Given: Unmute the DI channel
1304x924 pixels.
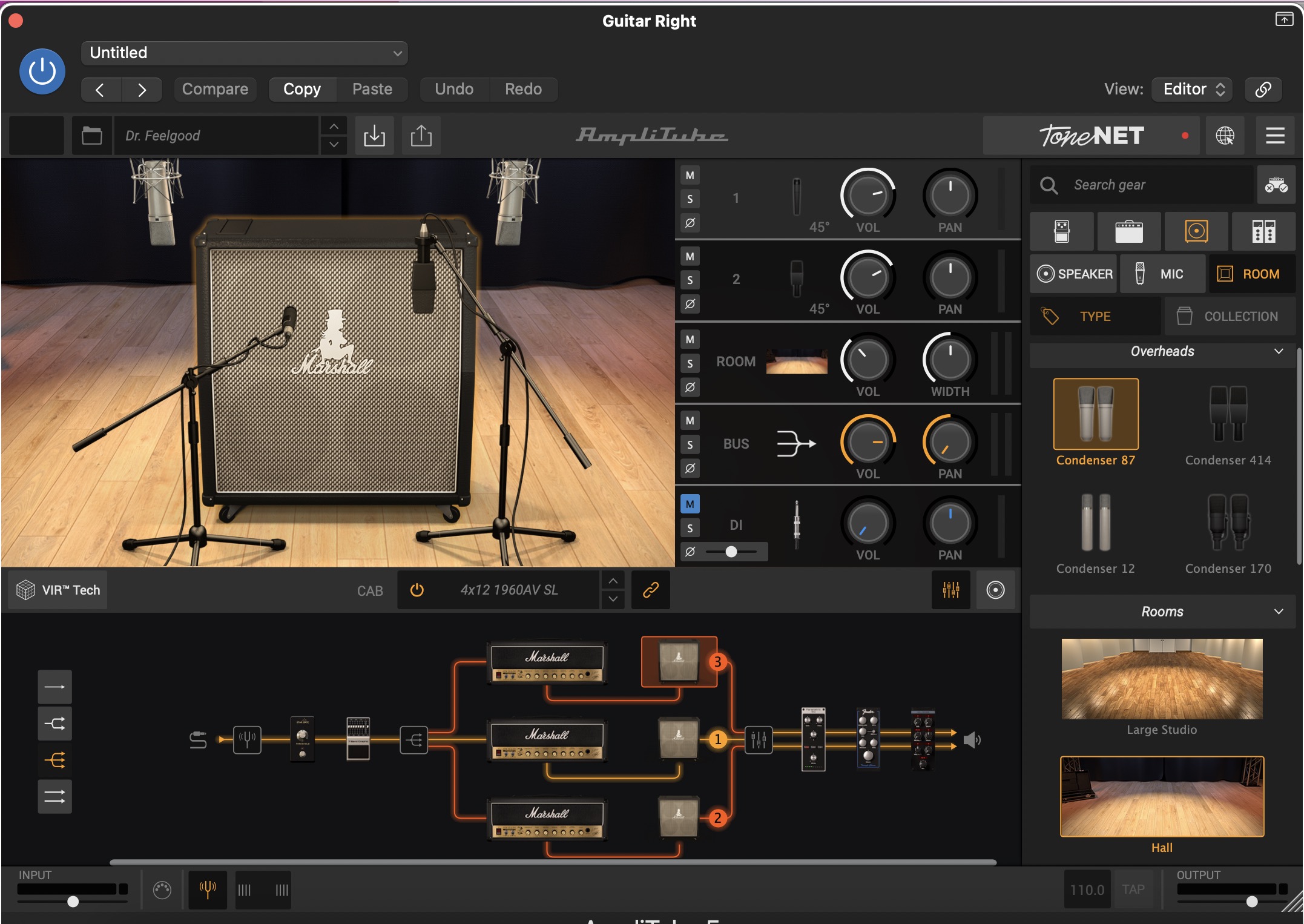Looking at the screenshot, I should 690,504.
